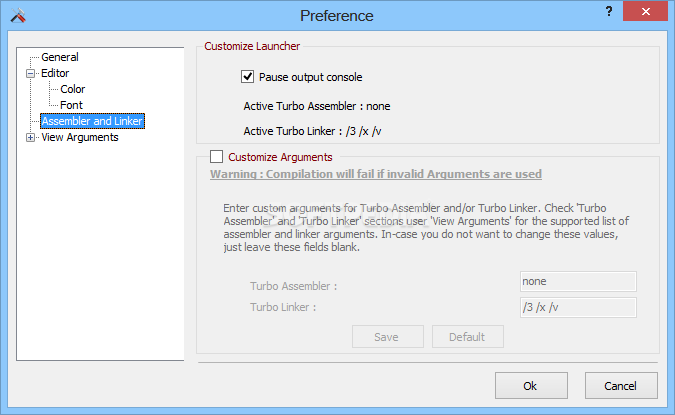Select View Arguments tree item

(x=80, y=137)
